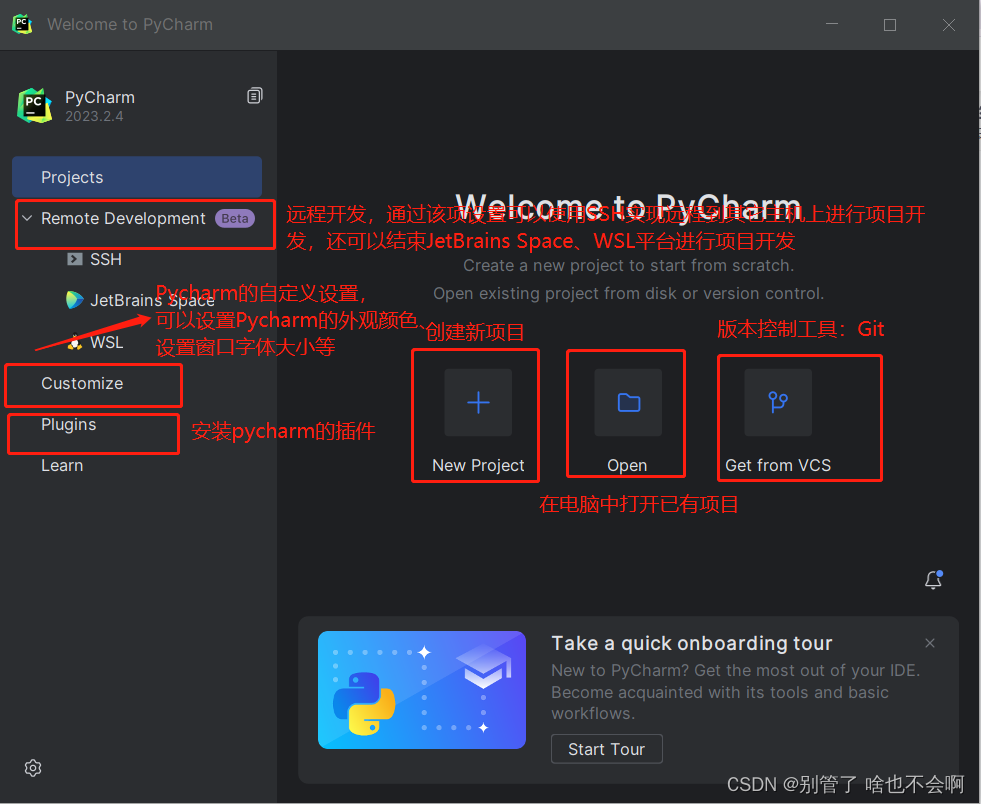Viewport: 981px width, 804px height.
Task: Click the PyCharm logo in sidebar
Action: pos(34,106)
